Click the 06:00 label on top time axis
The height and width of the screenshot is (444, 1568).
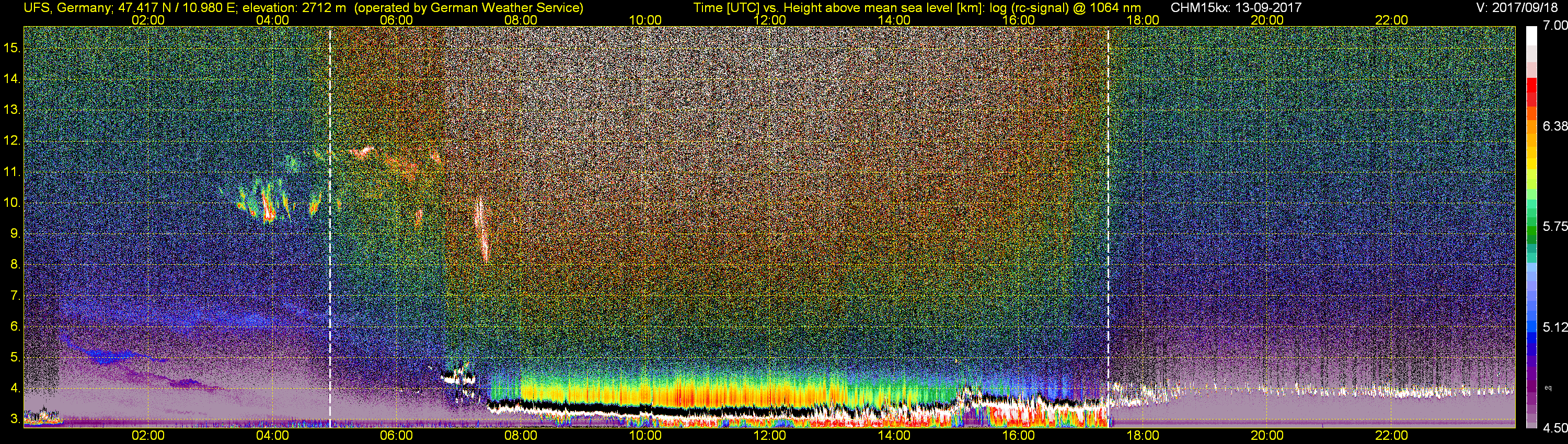coord(396,20)
